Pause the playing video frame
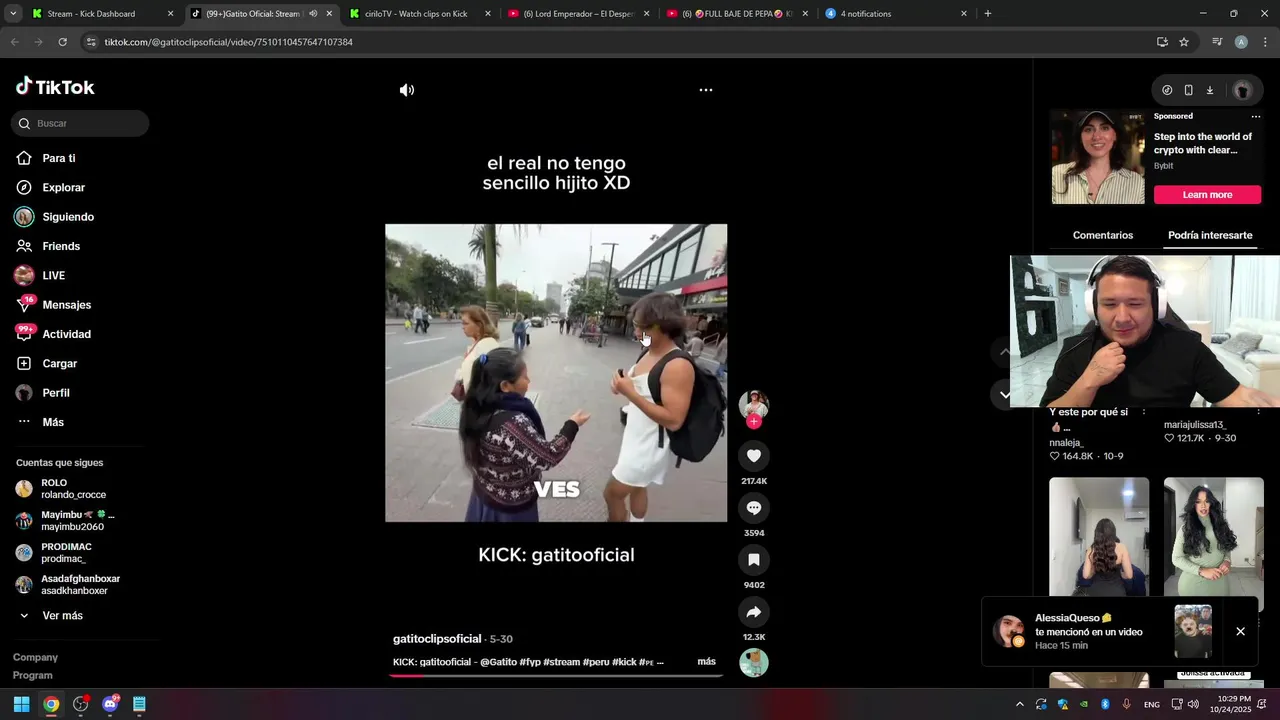1280x720 pixels. [556, 373]
